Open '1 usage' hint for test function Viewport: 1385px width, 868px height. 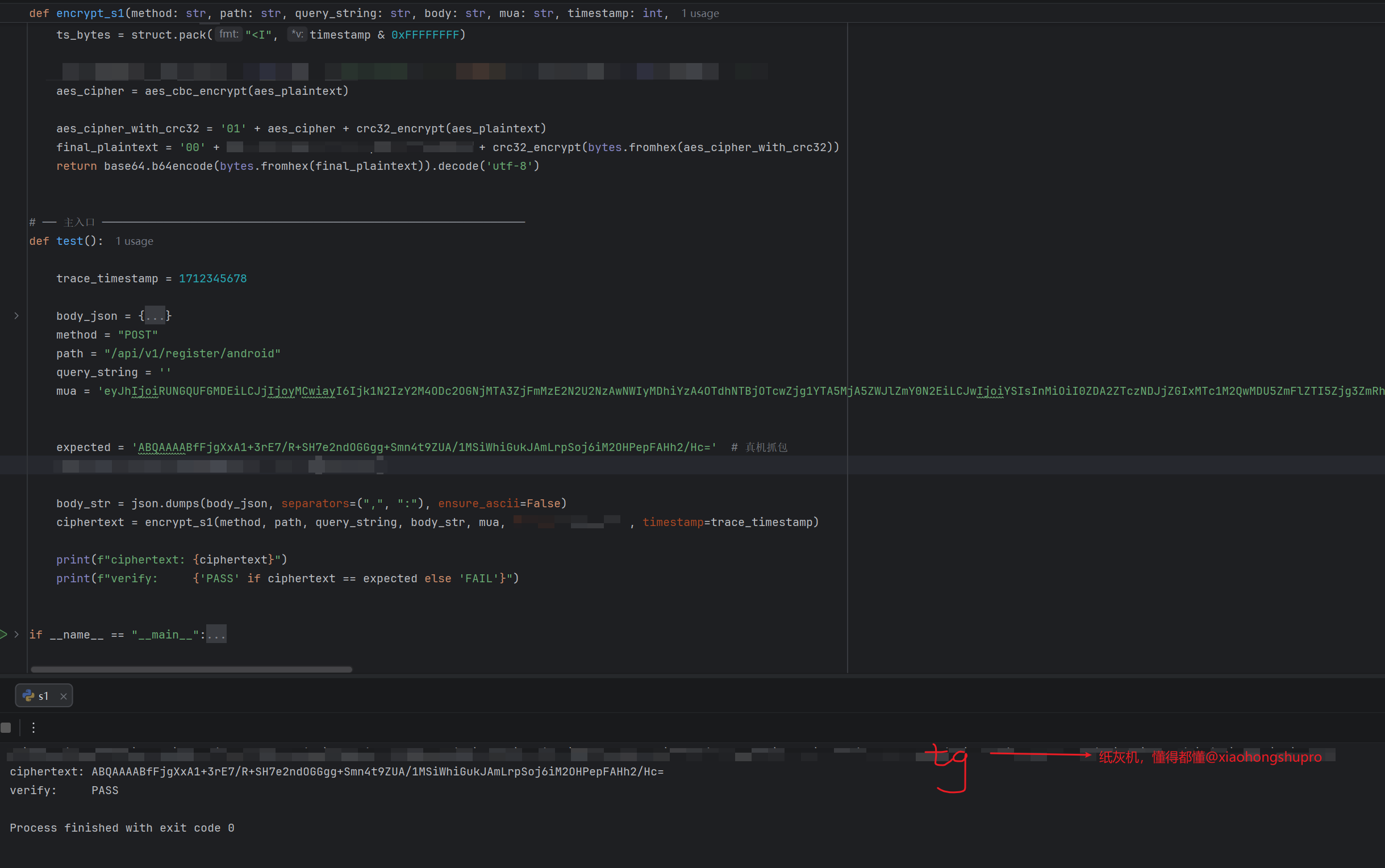click(x=134, y=241)
